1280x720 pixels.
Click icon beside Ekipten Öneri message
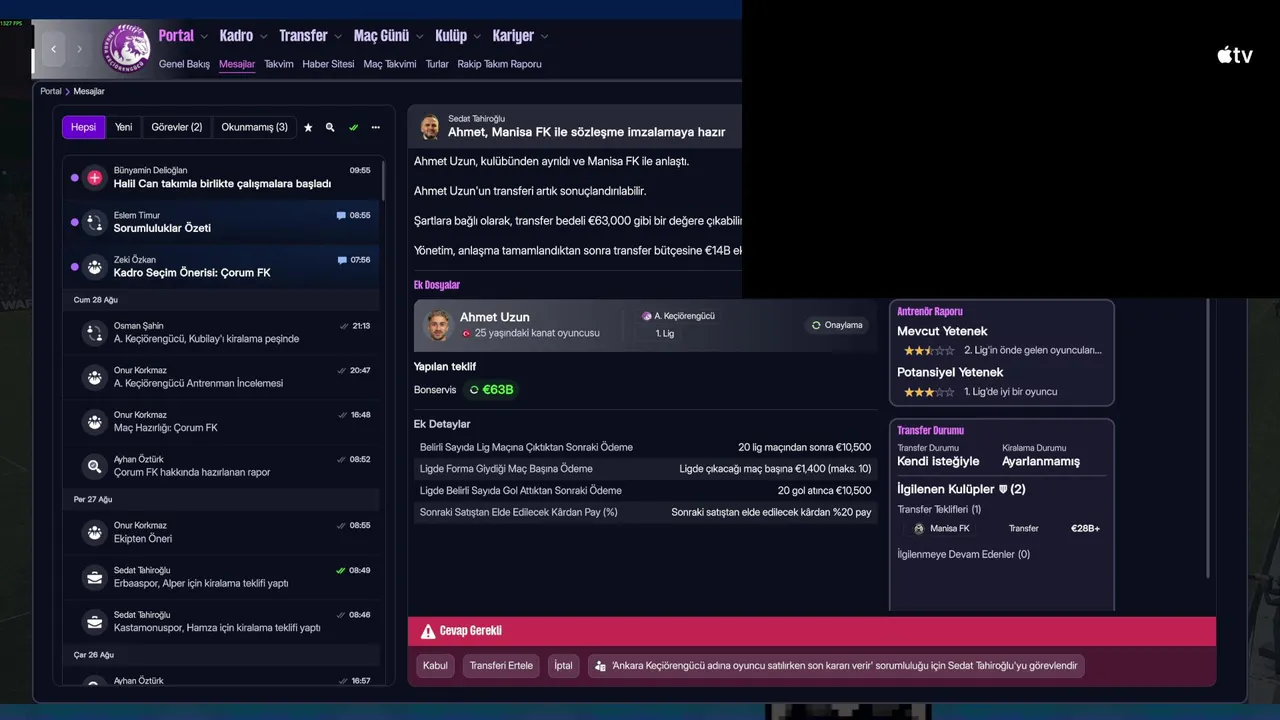tap(94, 532)
